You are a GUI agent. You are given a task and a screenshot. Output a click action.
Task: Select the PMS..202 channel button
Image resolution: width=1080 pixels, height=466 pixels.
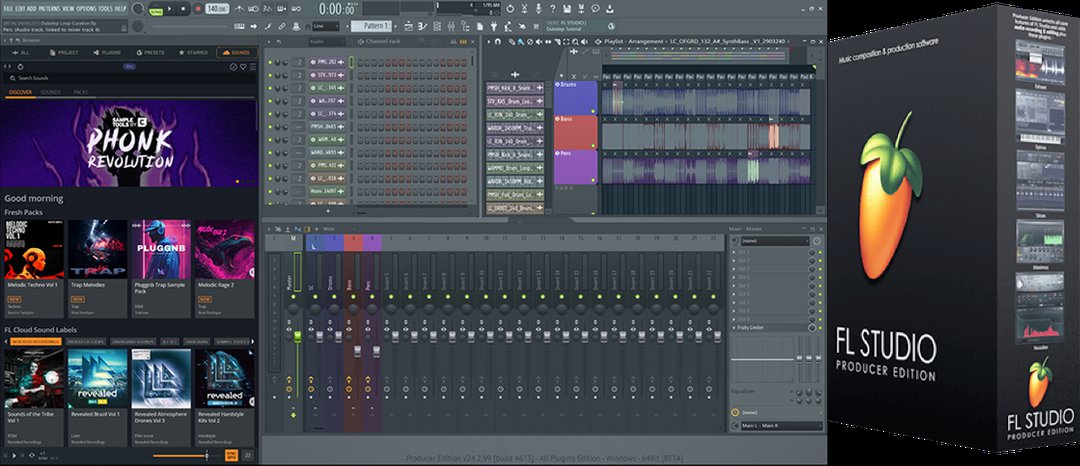tap(327, 62)
